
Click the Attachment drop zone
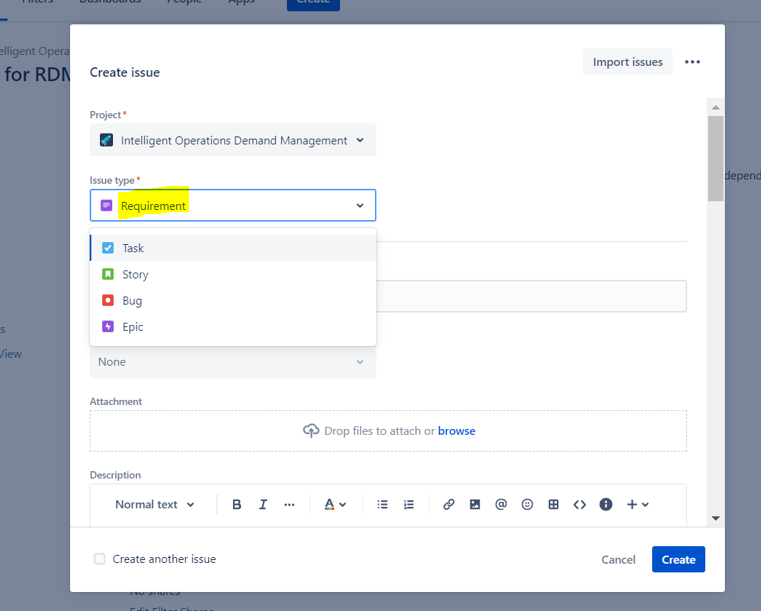(x=388, y=431)
